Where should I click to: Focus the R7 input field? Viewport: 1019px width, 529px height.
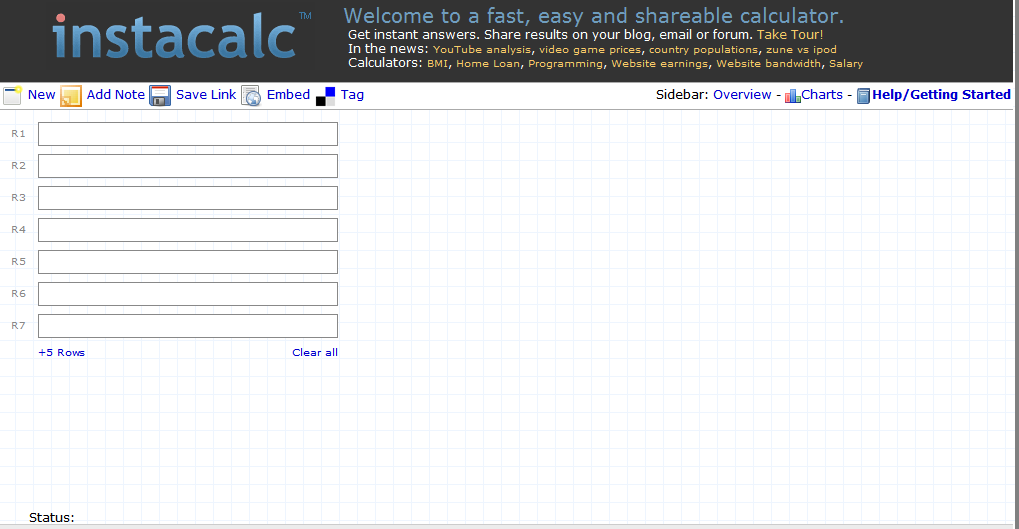188,326
